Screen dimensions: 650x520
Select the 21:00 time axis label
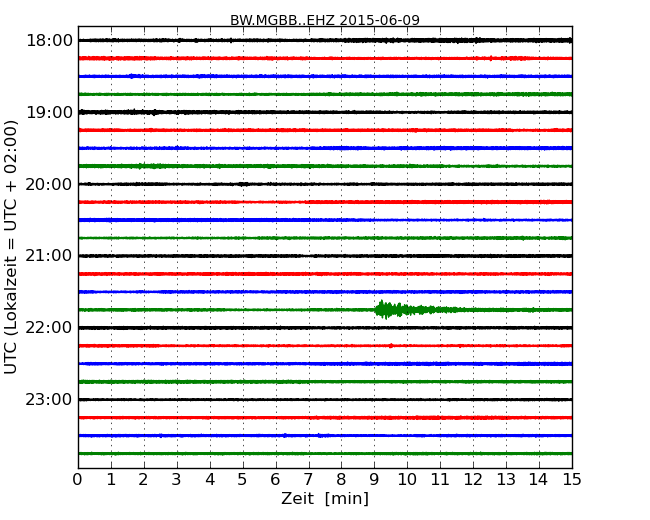pyautogui.click(x=49, y=256)
